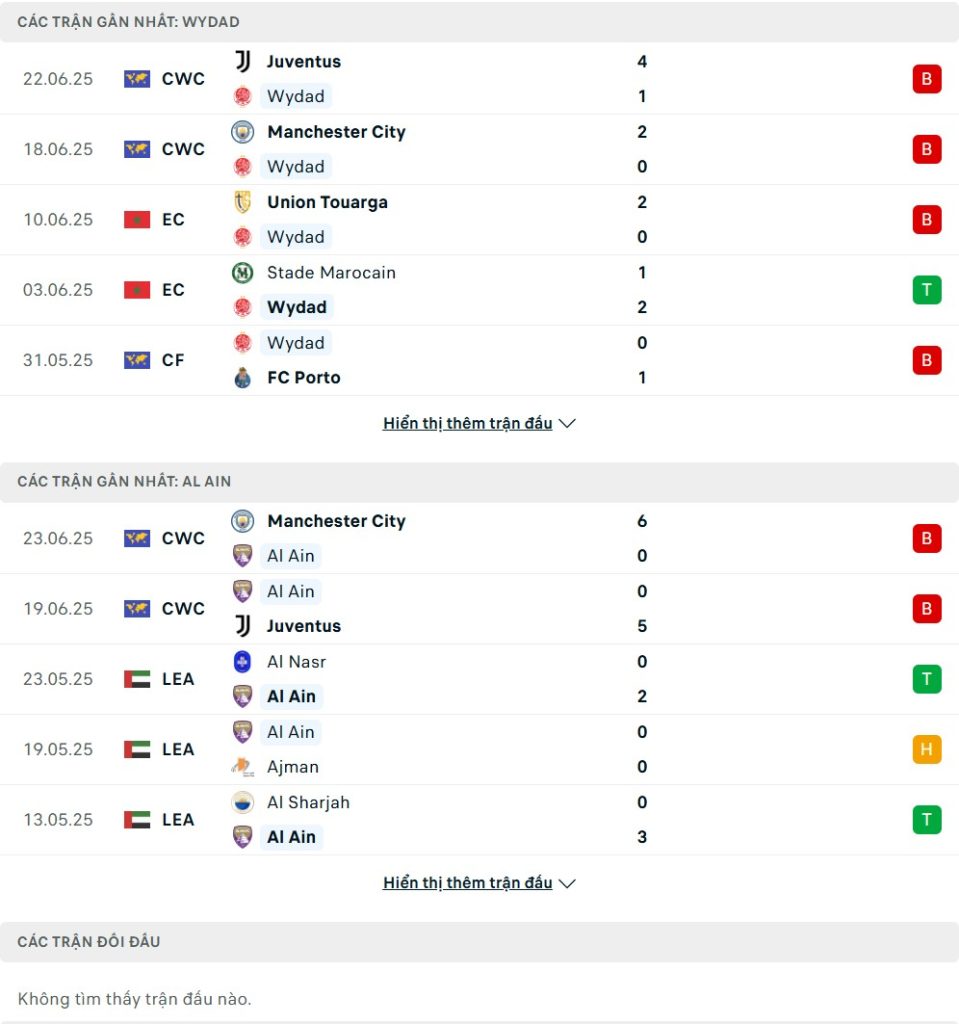This screenshot has height=1024, width=959.
Task: Select the orange H draw badge for Ajman match
Action: tap(926, 749)
